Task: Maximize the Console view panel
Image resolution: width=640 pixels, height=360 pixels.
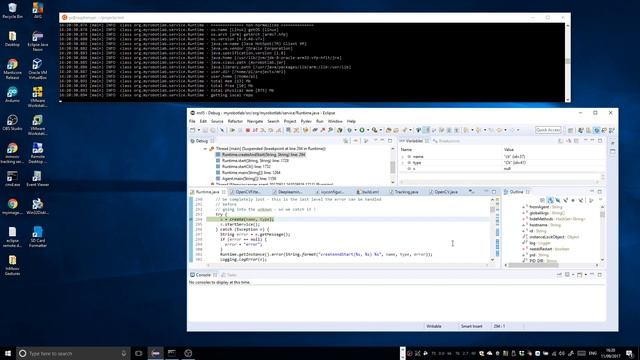Action: (600, 275)
